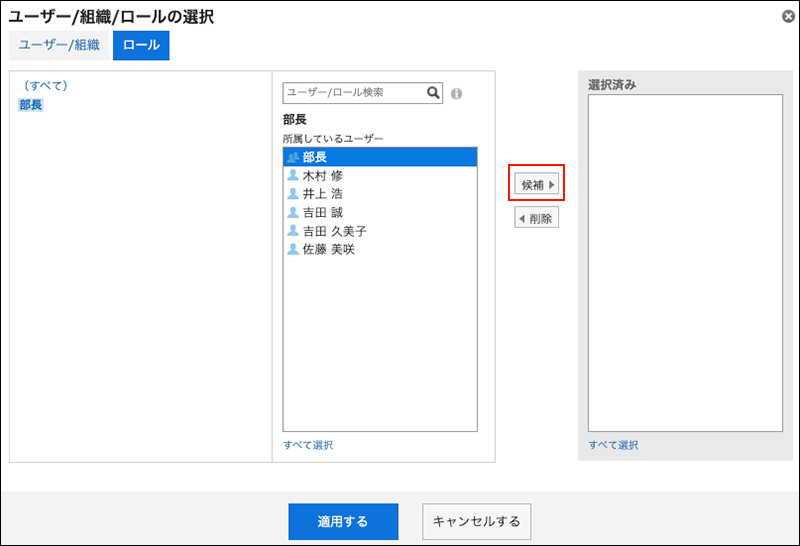Click すべて選択 under 選択済み list
Screen dimensions: 800x546
click(613, 445)
